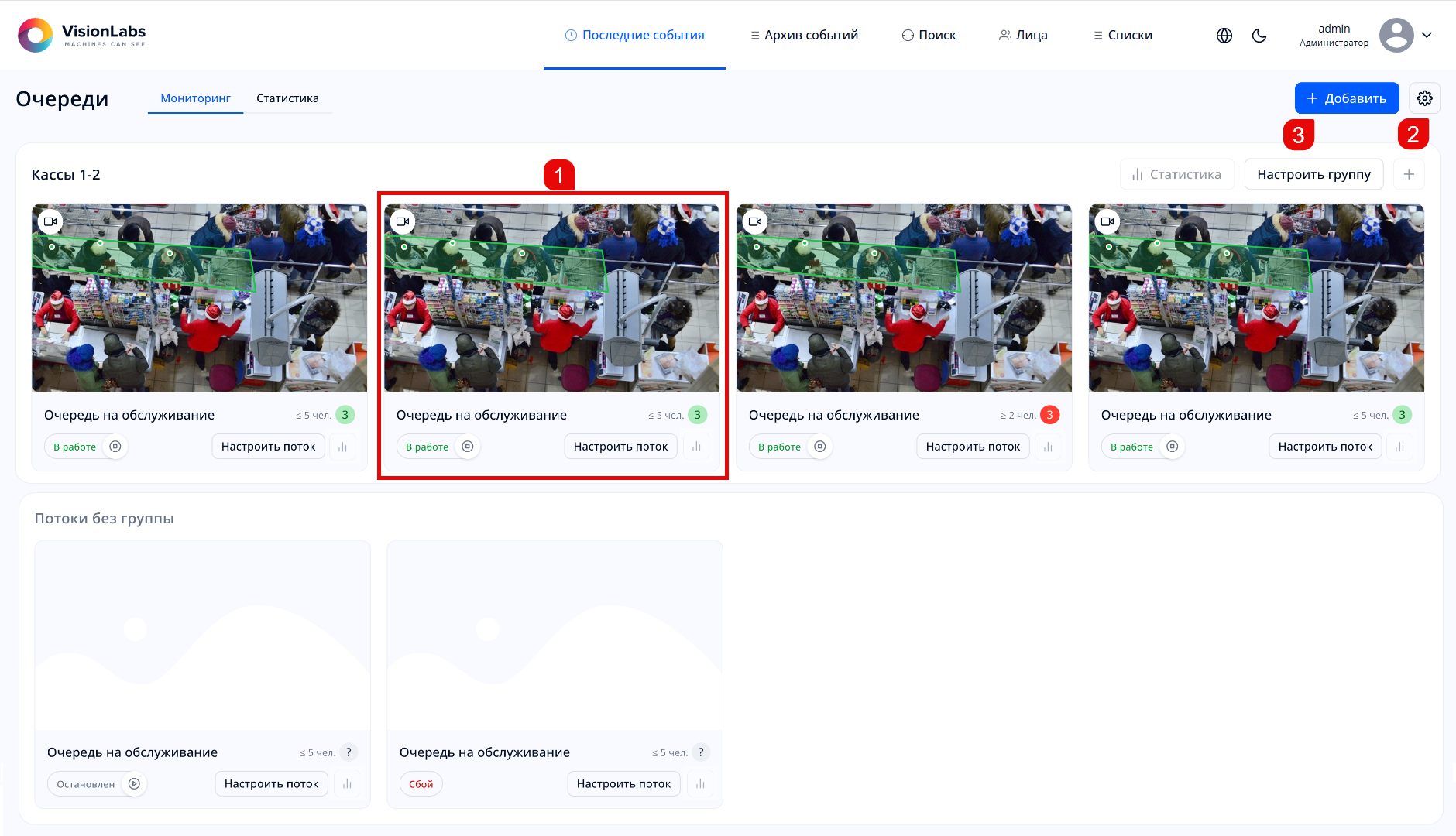Open chart icon of the Сбой stream
This screenshot has height=836, width=1456.
tap(700, 784)
